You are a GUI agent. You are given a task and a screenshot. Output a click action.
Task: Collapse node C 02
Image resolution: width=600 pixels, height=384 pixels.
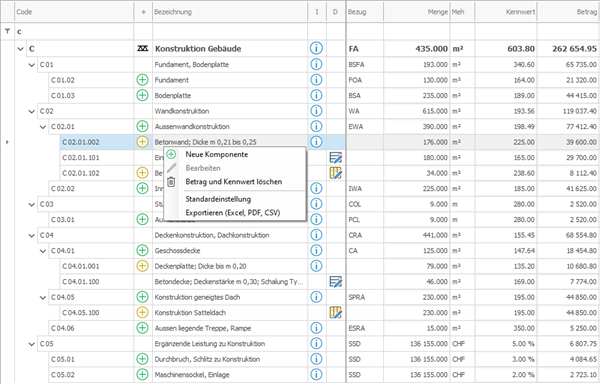31,111
